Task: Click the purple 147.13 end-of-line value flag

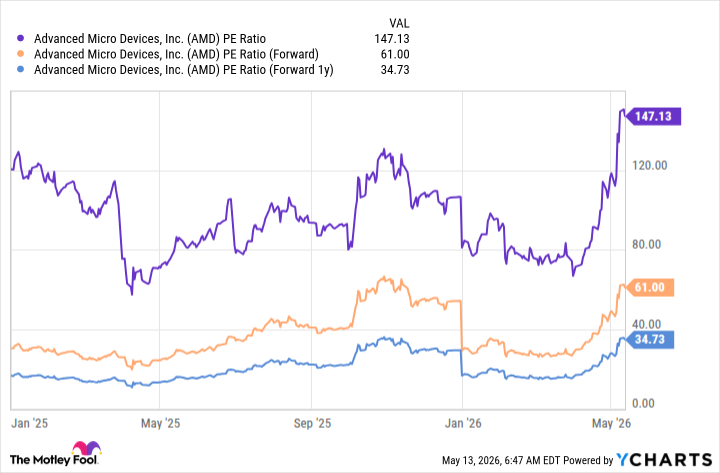Action: click(653, 116)
